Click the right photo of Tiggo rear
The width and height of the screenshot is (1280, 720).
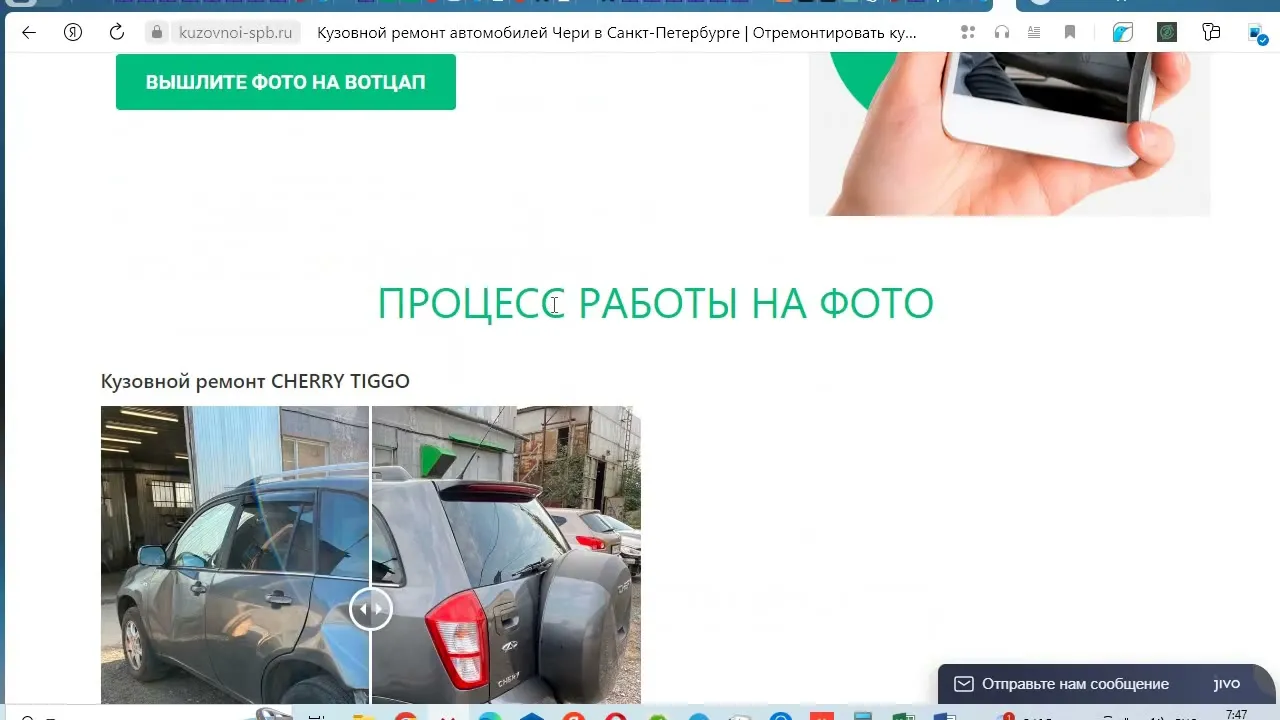click(506, 555)
